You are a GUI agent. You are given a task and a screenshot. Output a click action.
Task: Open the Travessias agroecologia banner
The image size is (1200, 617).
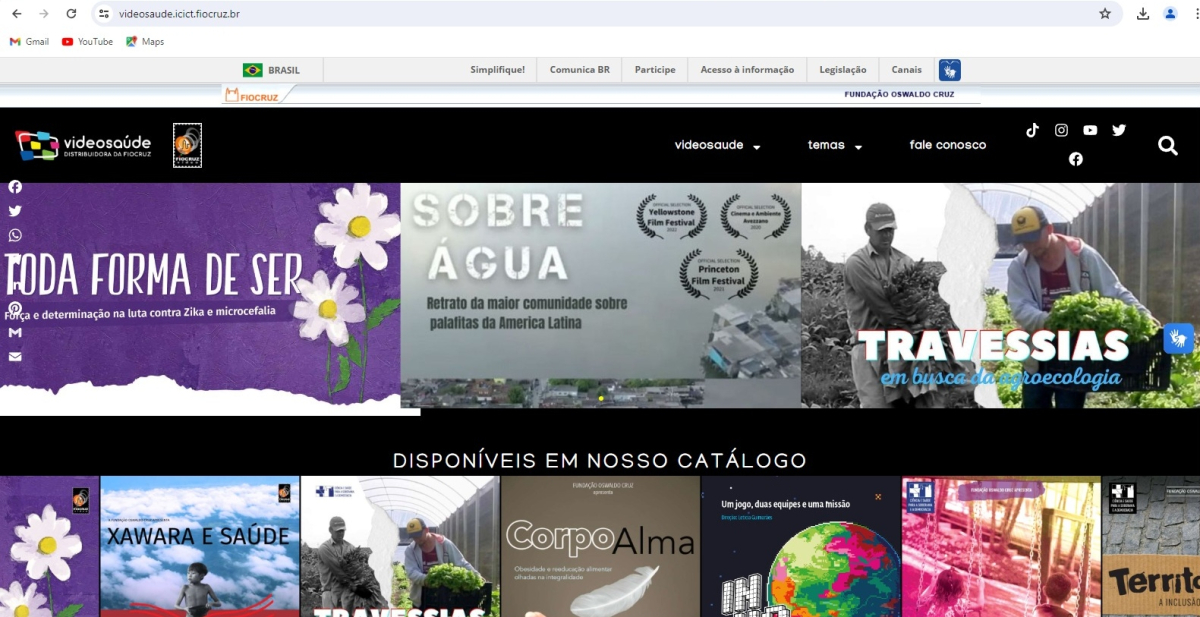click(1000, 295)
